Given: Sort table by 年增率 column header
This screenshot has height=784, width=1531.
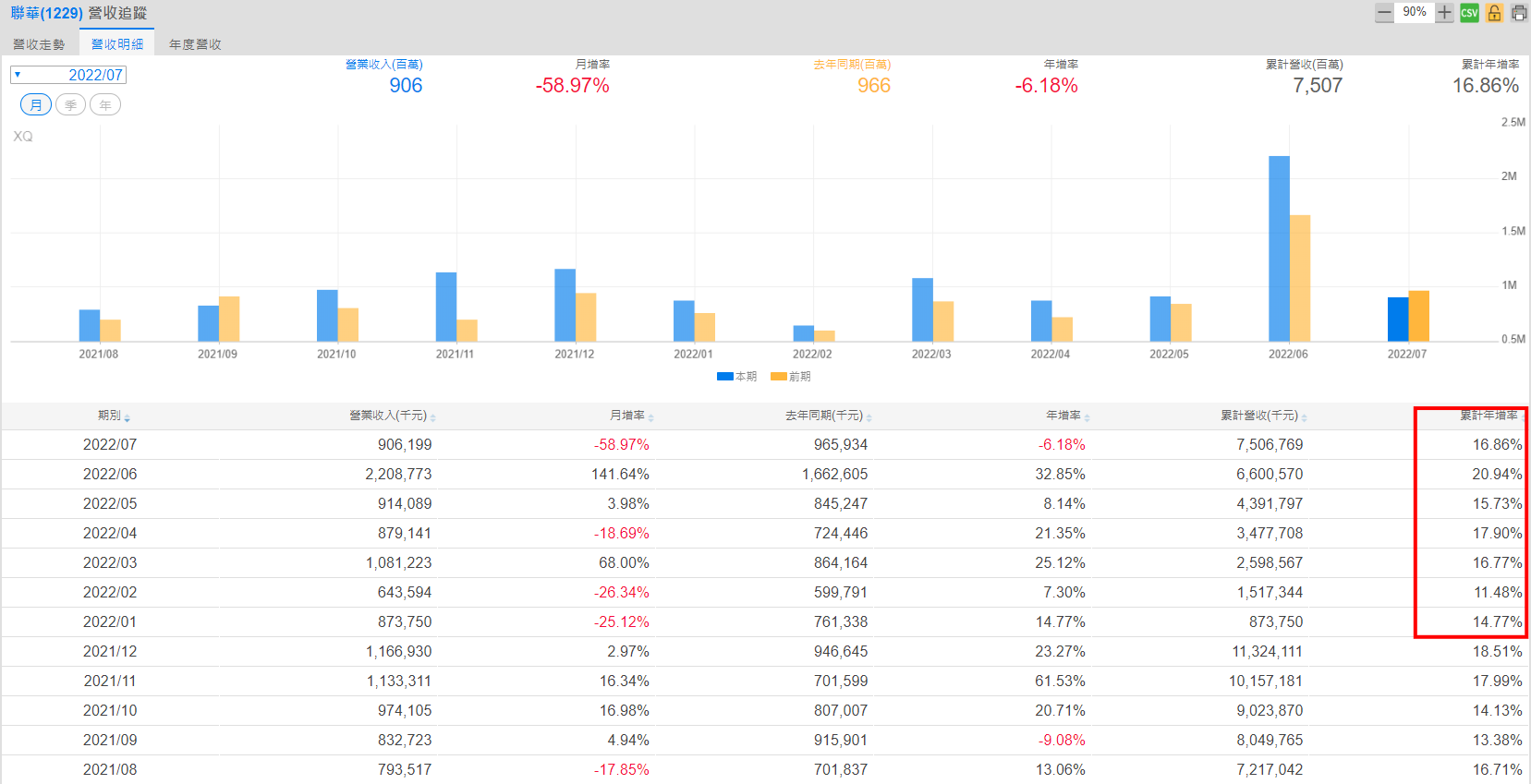Looking at the screenshot, I should pos(1068,416).
